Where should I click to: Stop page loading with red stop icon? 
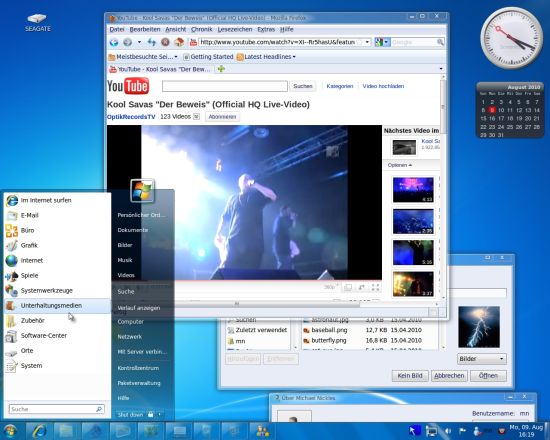165,42
